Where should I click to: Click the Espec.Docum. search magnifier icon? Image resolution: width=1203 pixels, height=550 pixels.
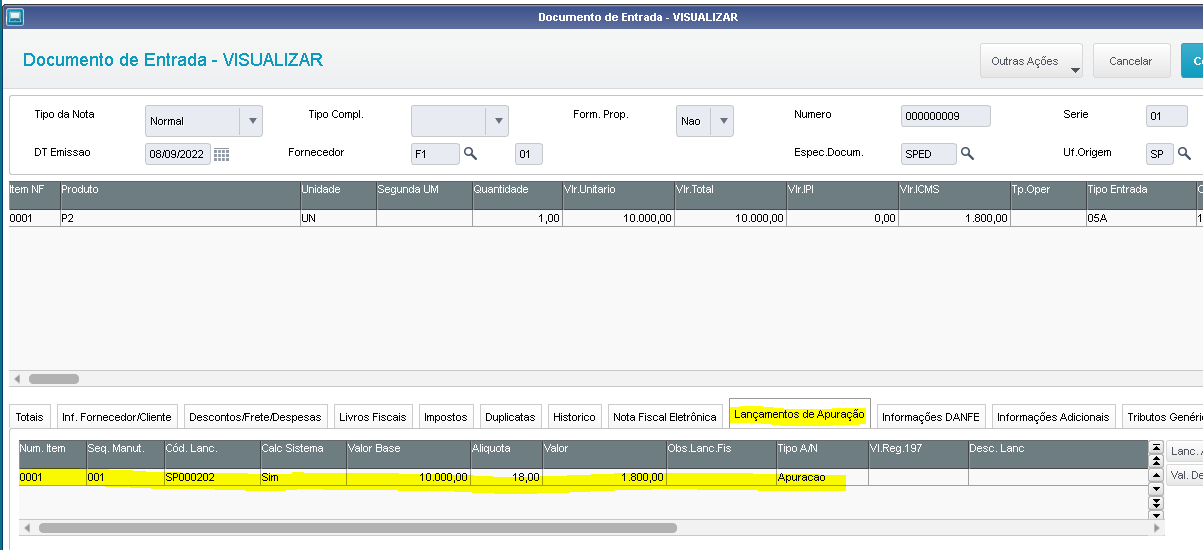[967, 154]
